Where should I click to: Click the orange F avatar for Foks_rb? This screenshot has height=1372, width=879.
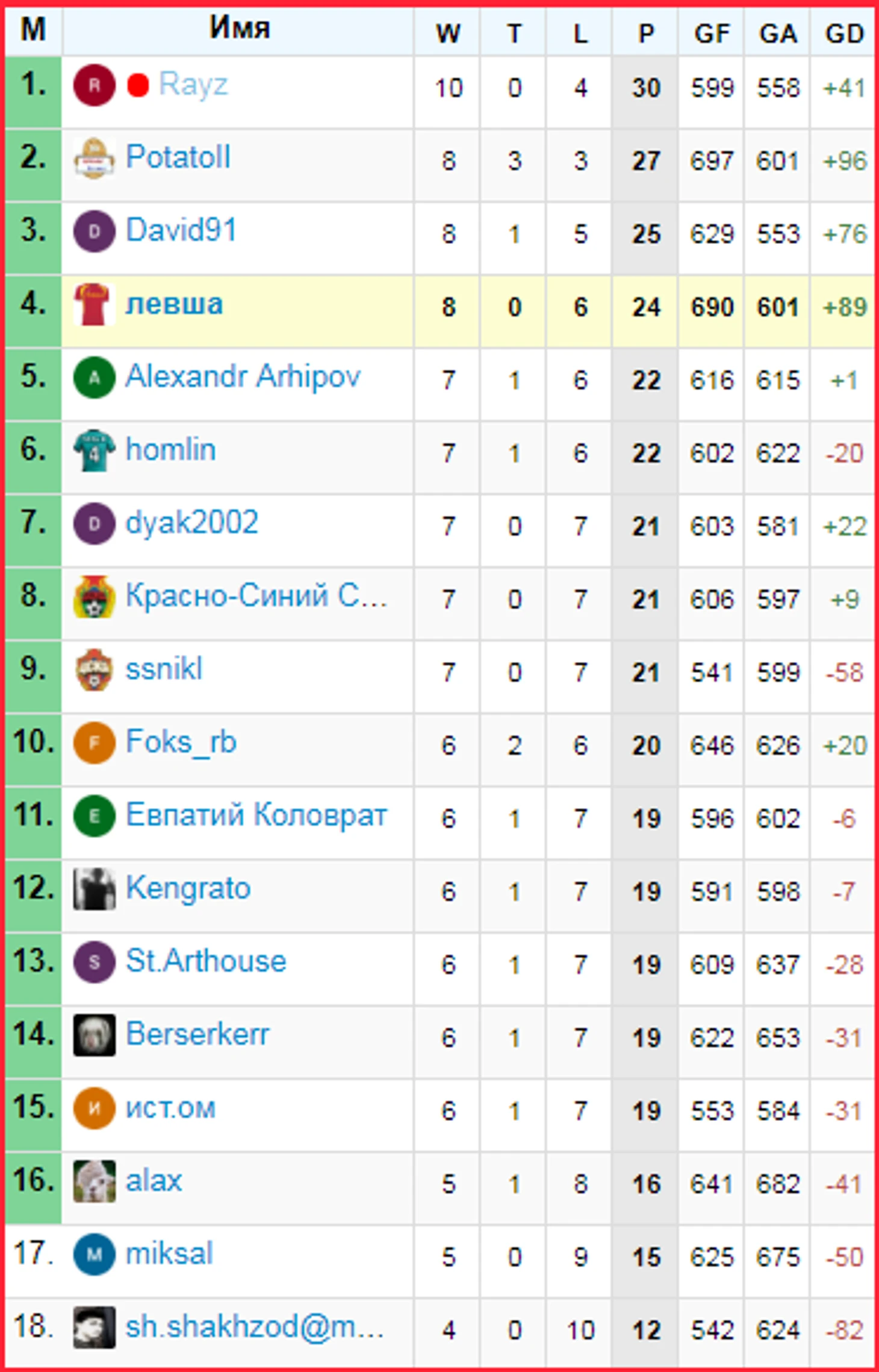94,743
